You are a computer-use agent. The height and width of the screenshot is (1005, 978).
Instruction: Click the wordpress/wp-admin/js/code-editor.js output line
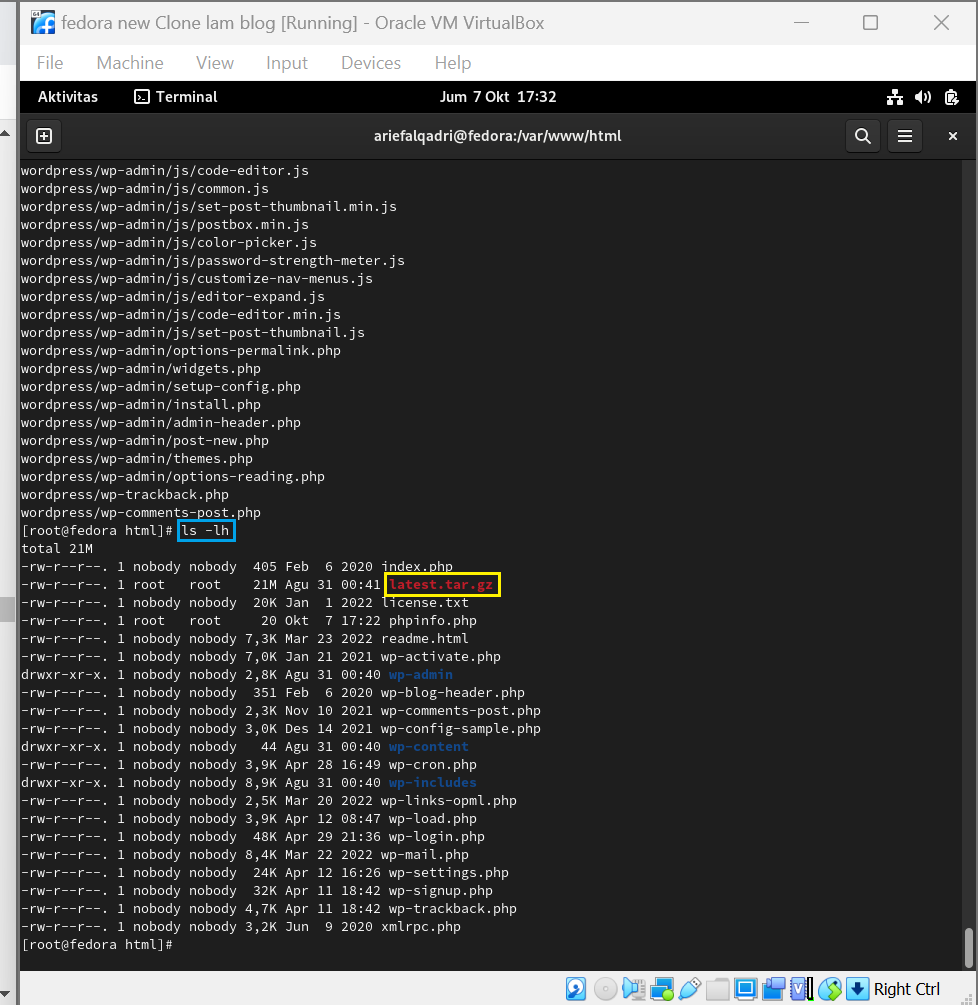165,170
